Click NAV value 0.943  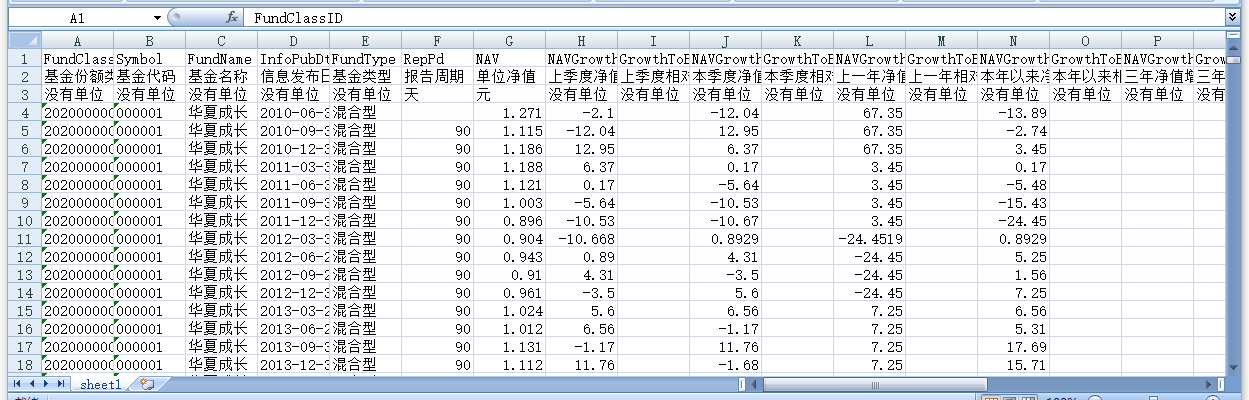tap(510, 257)
